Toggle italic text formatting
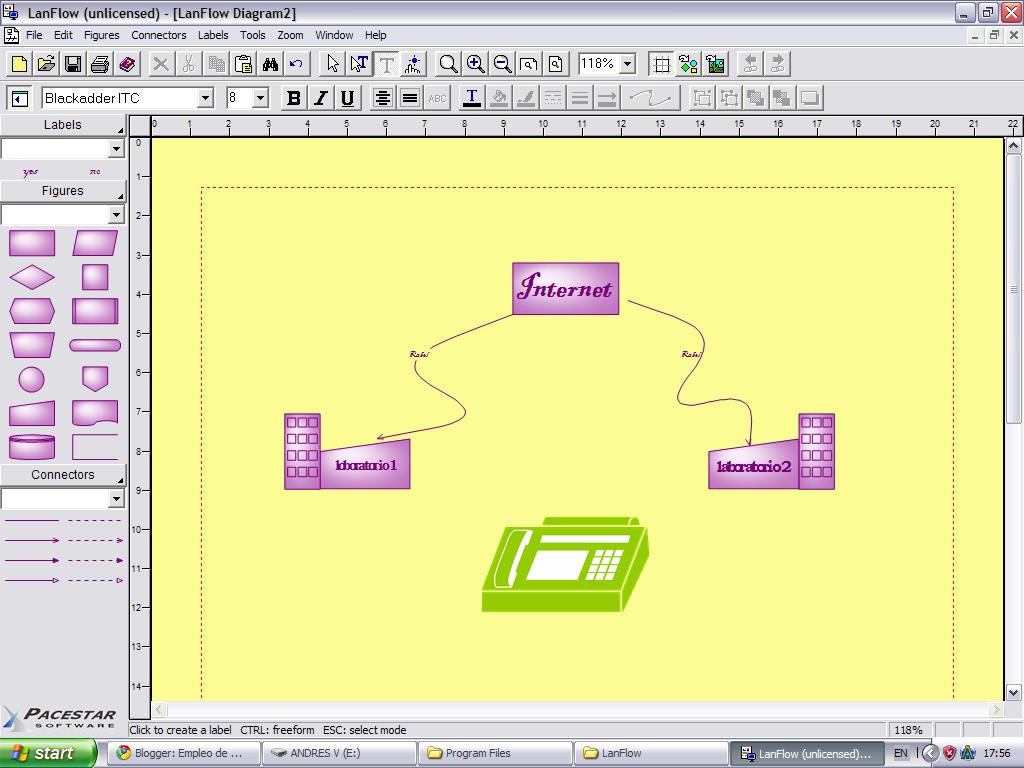This screenshot has width=1024, height=768. tap(318, 97)
